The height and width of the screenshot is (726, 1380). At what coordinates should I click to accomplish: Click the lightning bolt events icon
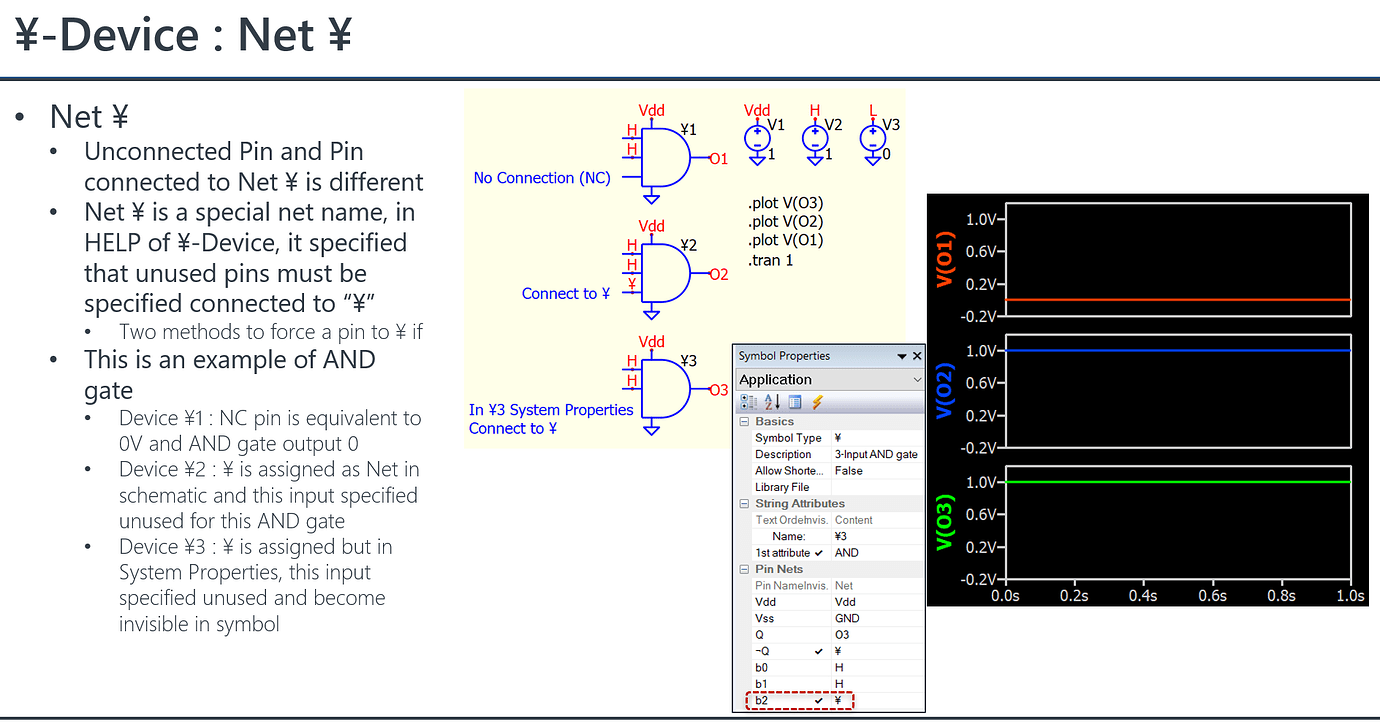[817, 401]
